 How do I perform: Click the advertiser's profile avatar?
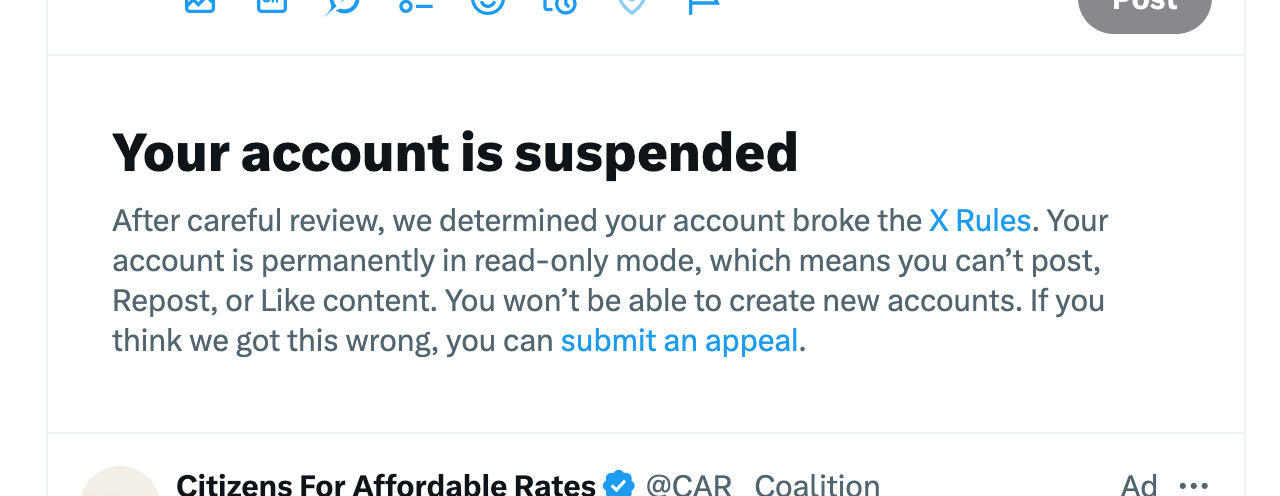(x=120, y=482)
